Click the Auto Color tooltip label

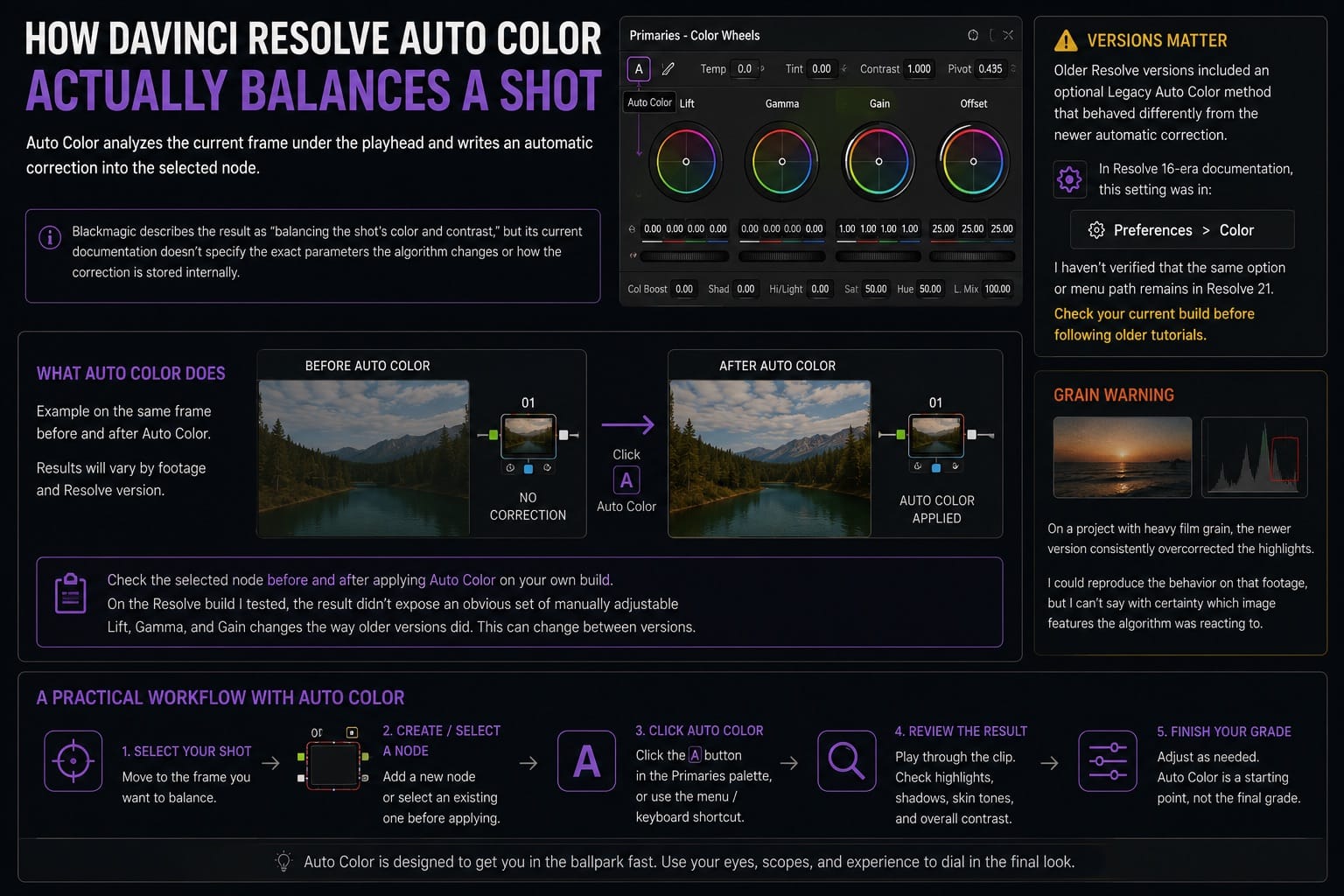coord(649,102)
